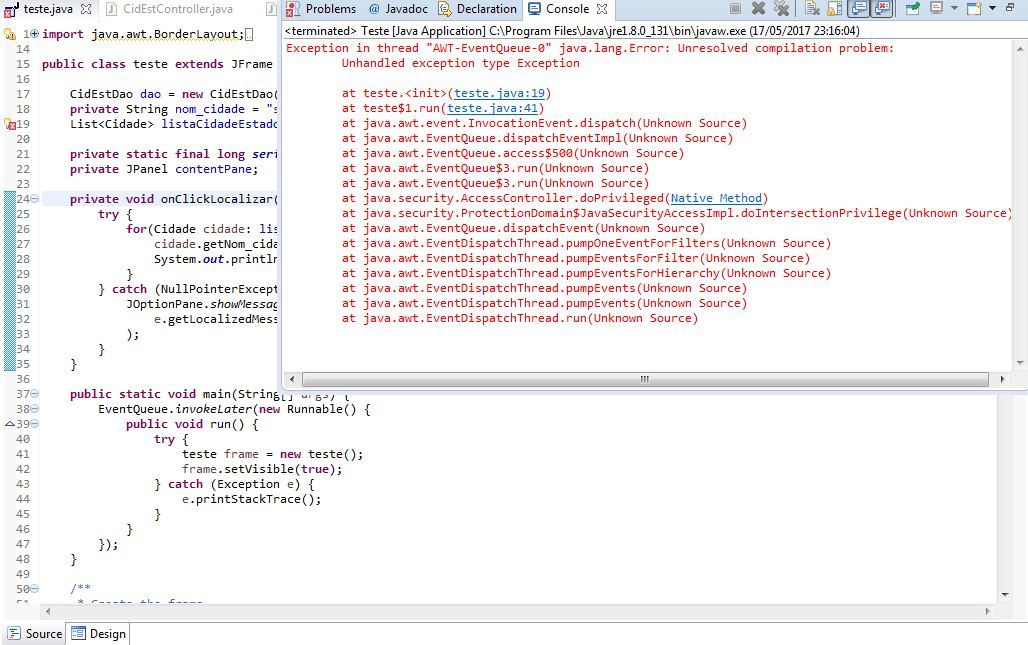Open the Open Console dropdown arrow
This screenshot has height=645, width=1028.
[x=992, y=9]
